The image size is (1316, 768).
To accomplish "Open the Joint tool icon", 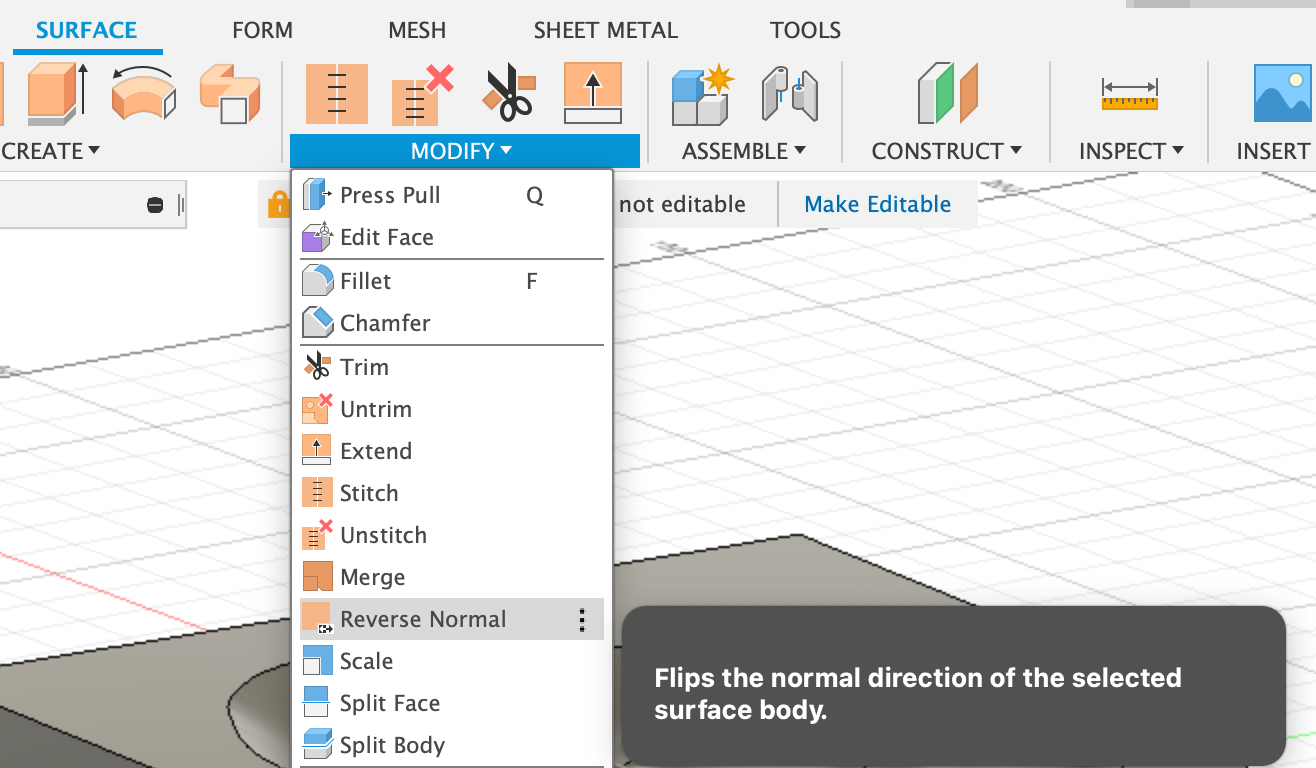I will pos(789,92).
